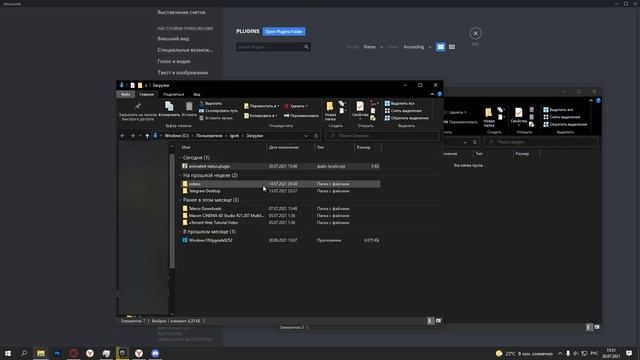The image size is (640, 360).
Task: Open the Sort by Name dropdown
Action: pos(373,47)
